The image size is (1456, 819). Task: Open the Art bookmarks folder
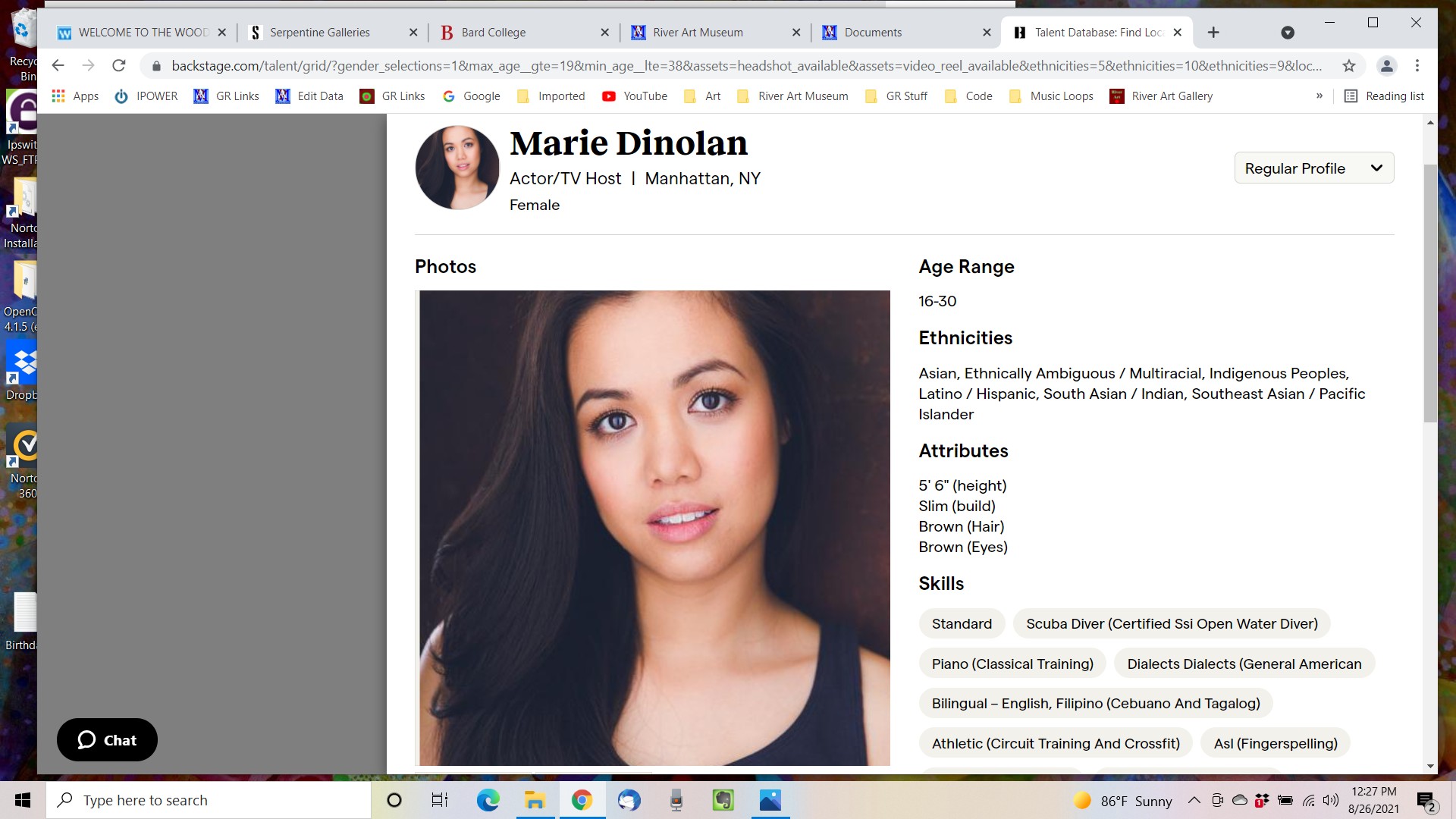click(702, 96)
